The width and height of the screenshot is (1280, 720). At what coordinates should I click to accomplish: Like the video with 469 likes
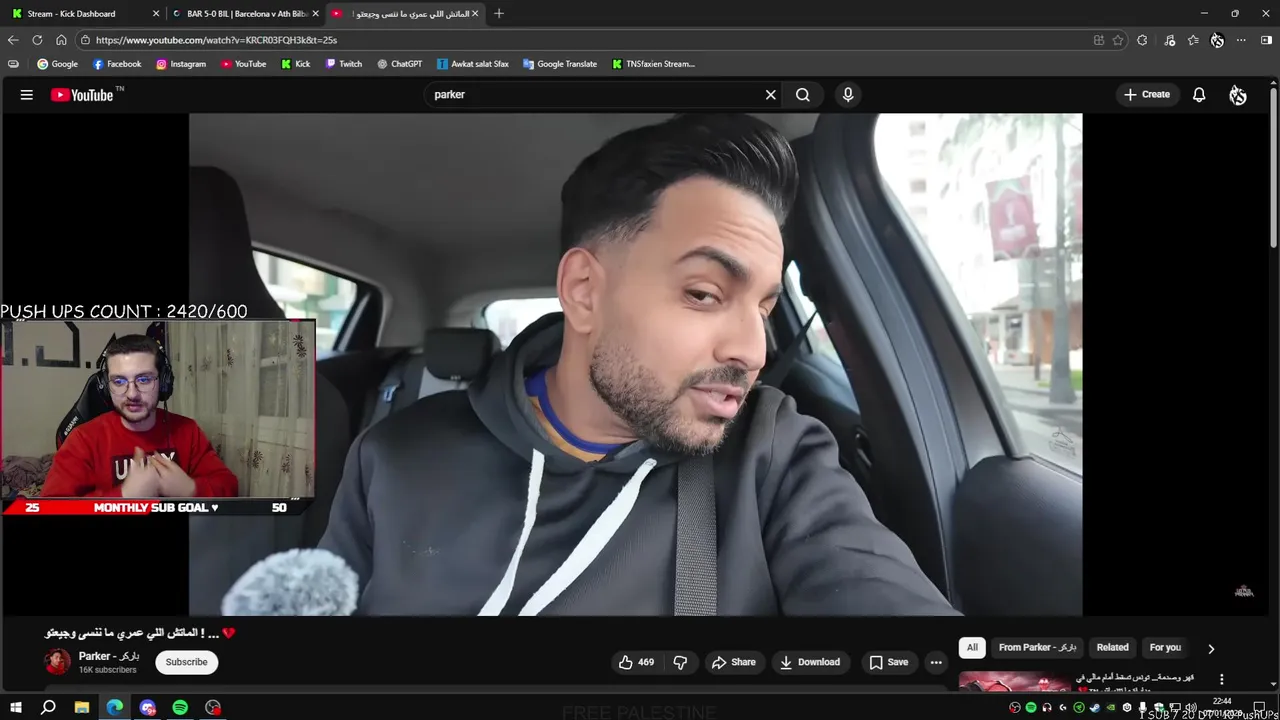pyautogui.click(x=636, y=662)
